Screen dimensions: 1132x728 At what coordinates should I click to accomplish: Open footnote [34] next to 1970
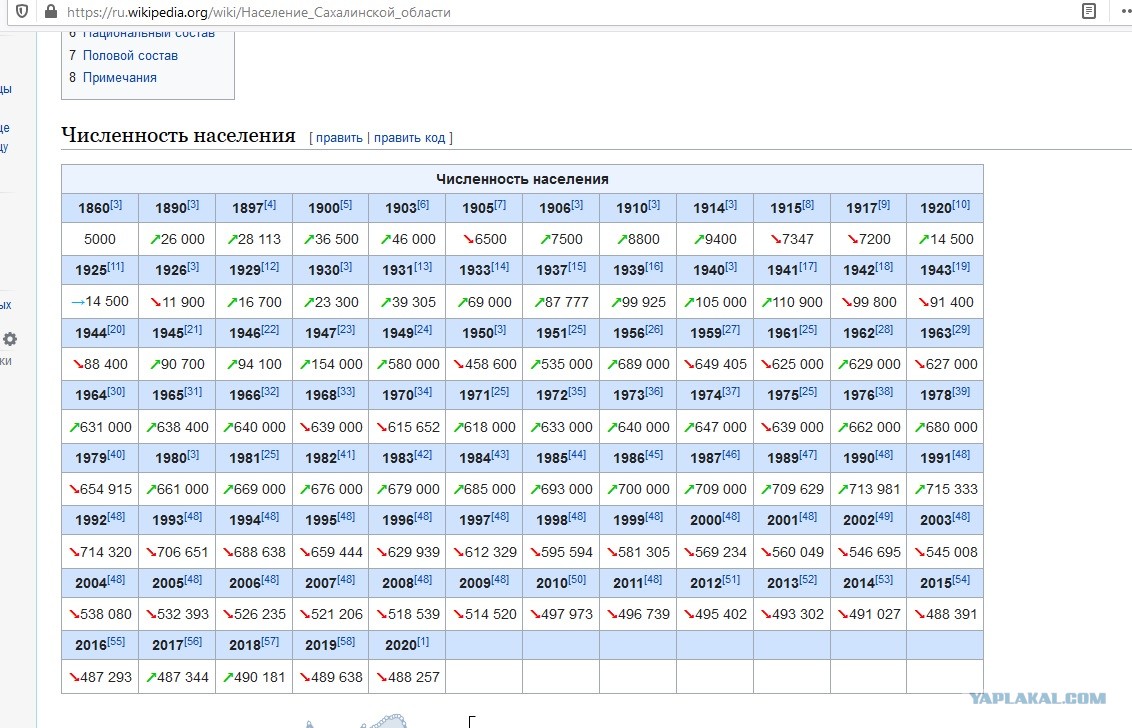click(423, 391)
